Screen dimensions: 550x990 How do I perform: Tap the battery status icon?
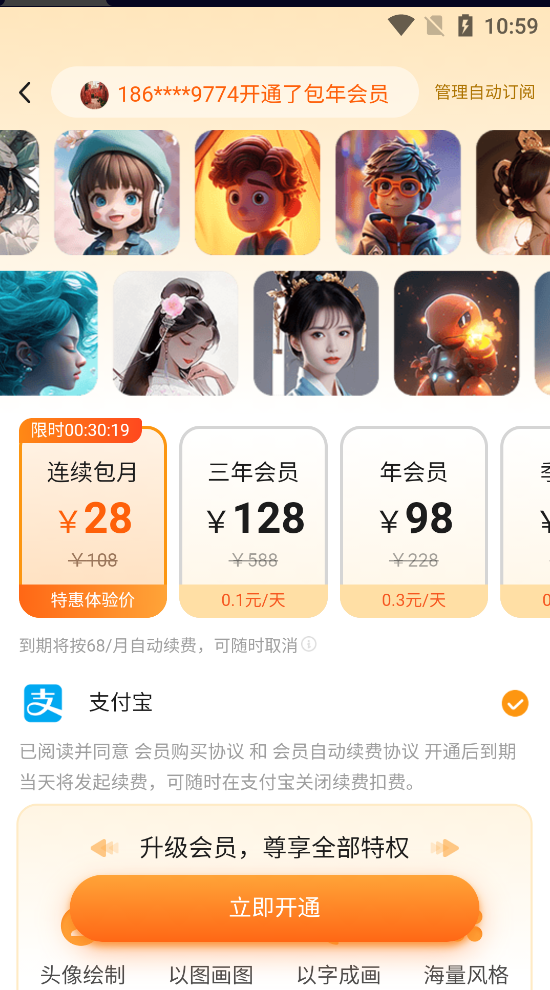[x=465, y=25]
